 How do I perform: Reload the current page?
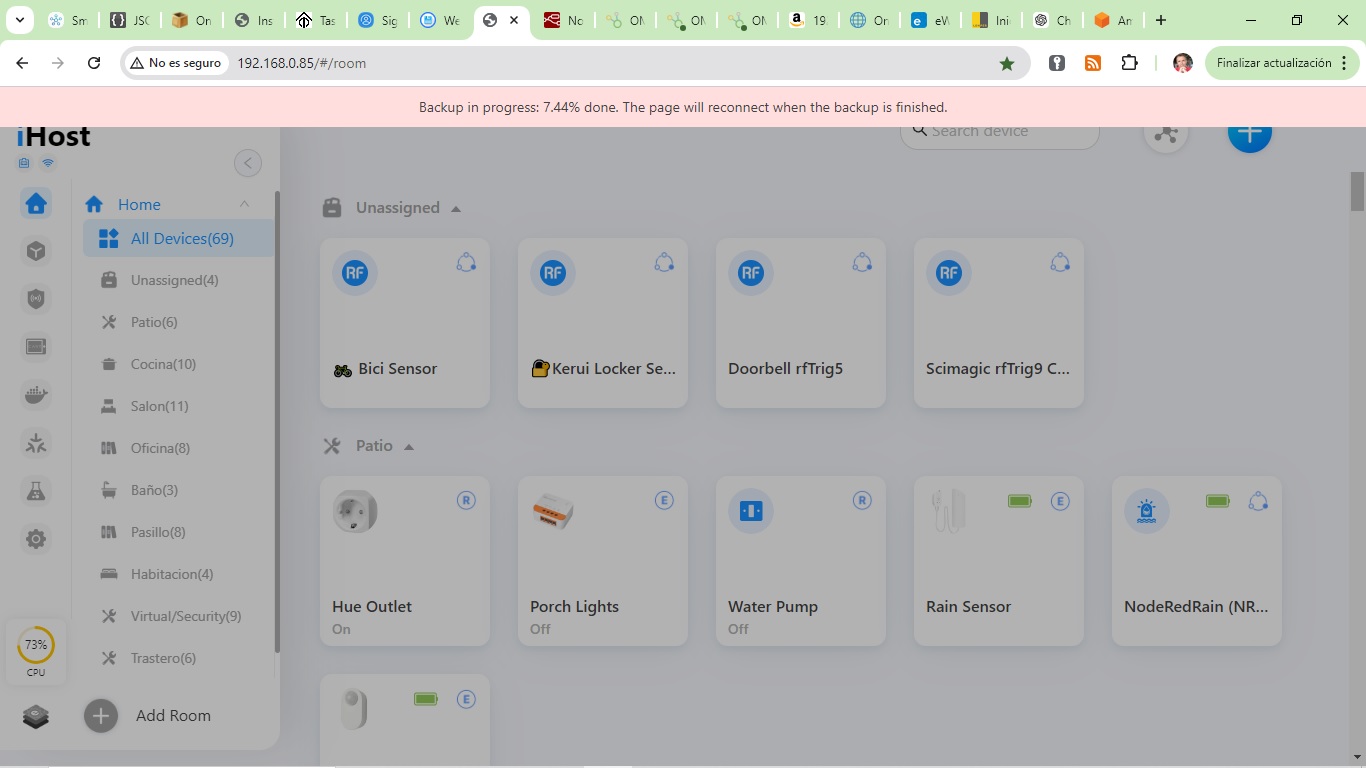[x=94, y=63]
